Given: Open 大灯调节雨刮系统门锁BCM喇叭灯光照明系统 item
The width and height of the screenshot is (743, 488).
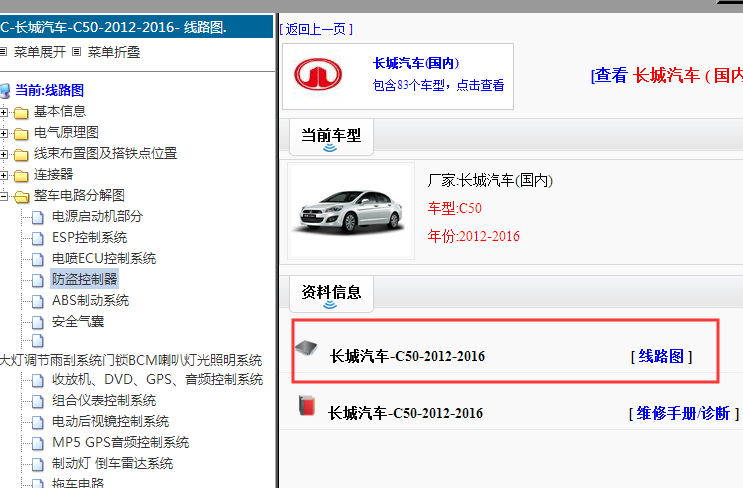Looking at the screenshot, I should pyautogui.click(x=131, y=361).
